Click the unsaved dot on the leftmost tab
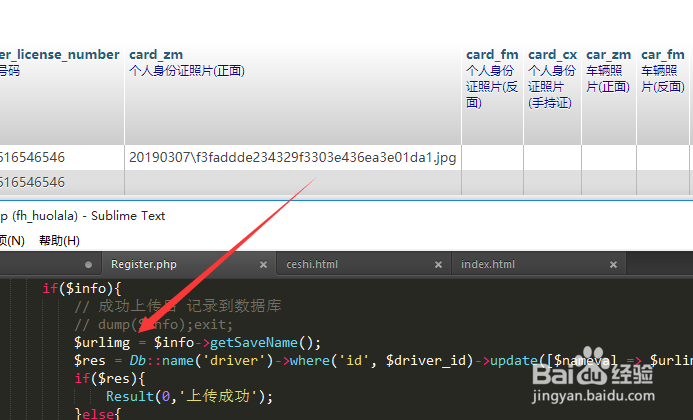Image resolution: width=693 pixels, height=420 pixels. [x=88, y=264]
